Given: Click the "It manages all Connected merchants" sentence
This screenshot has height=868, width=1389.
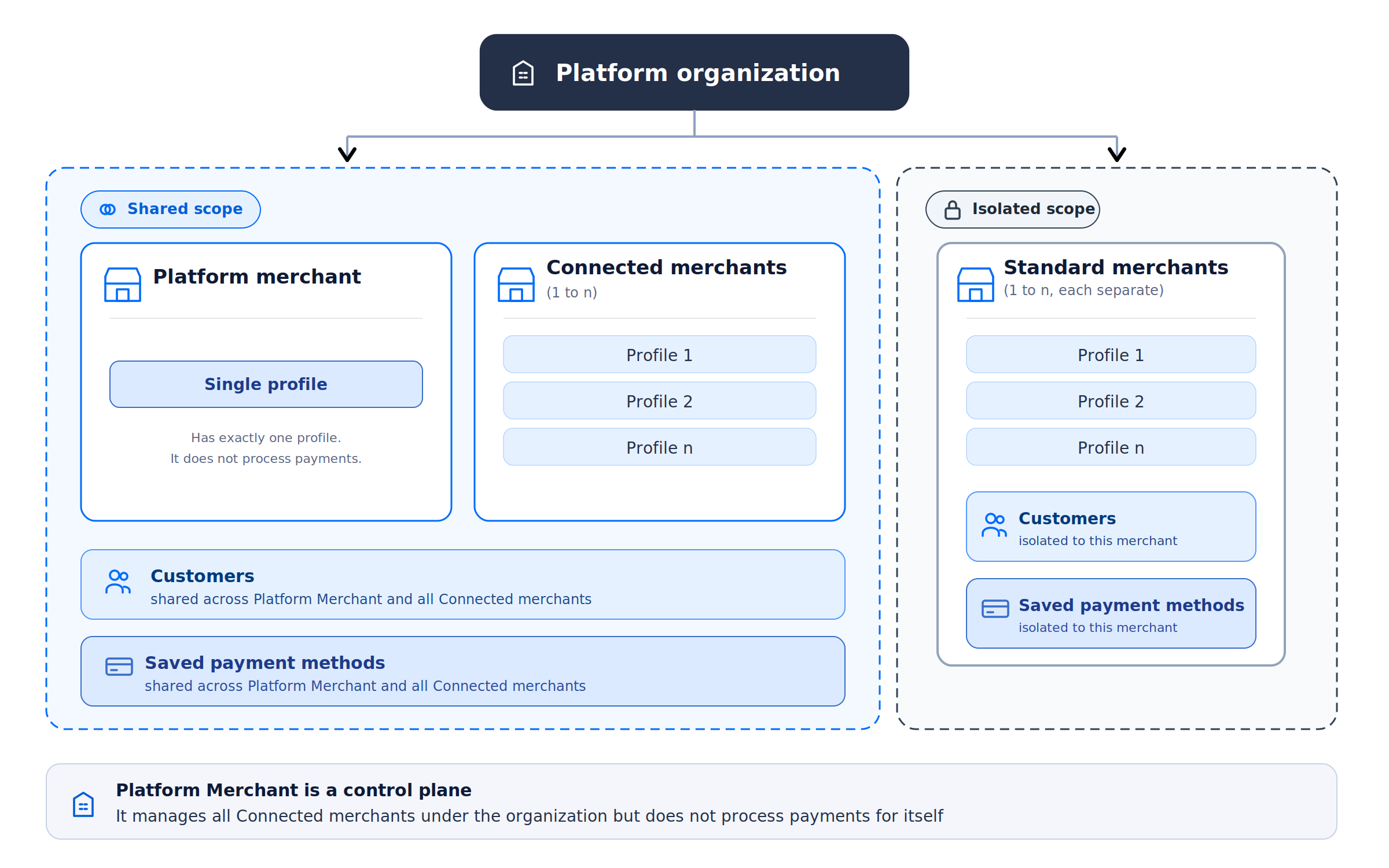Looking at the screenshot, I should point(530,816).
